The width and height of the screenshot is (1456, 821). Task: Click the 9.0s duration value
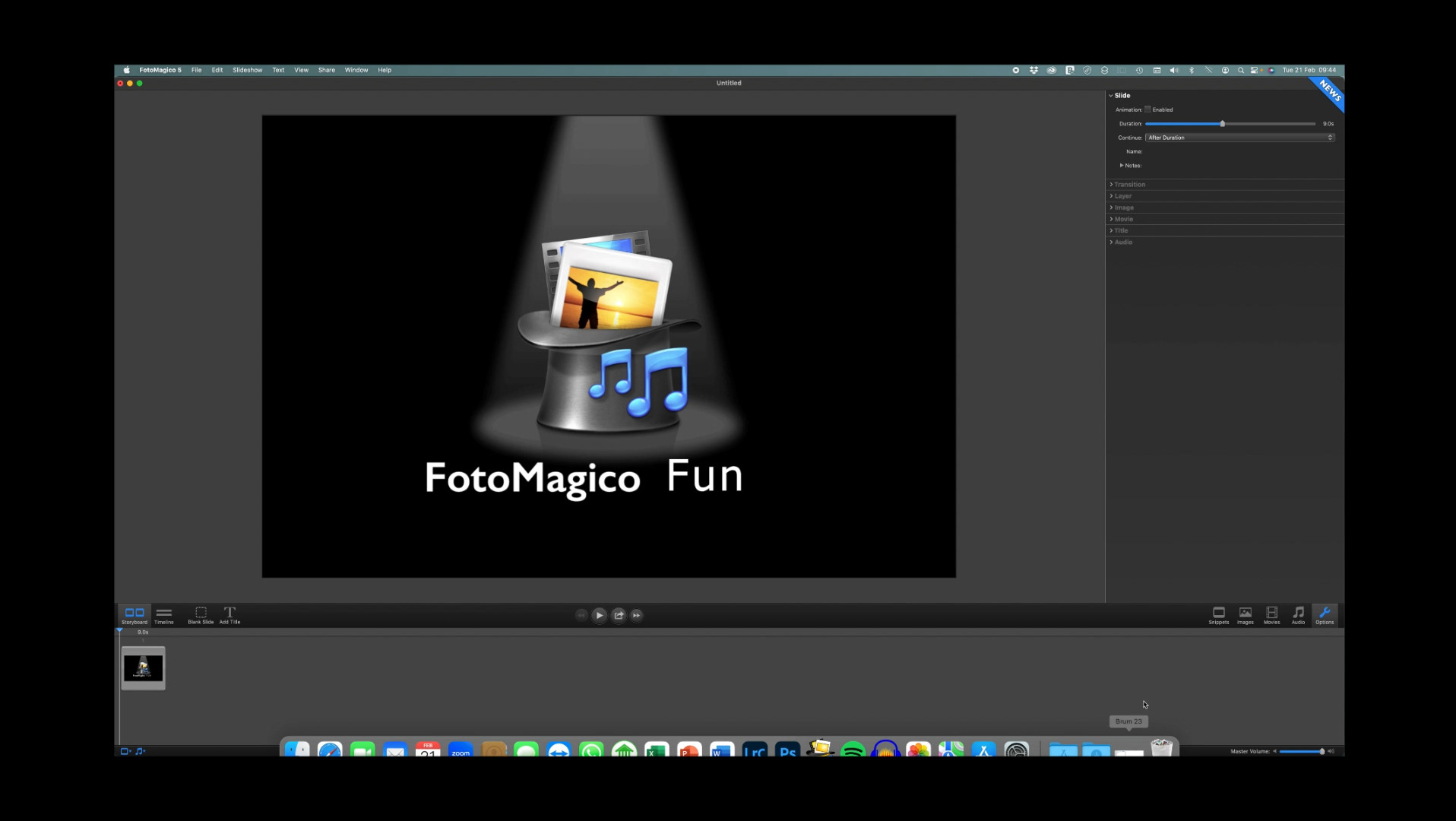pos(1328,124)
